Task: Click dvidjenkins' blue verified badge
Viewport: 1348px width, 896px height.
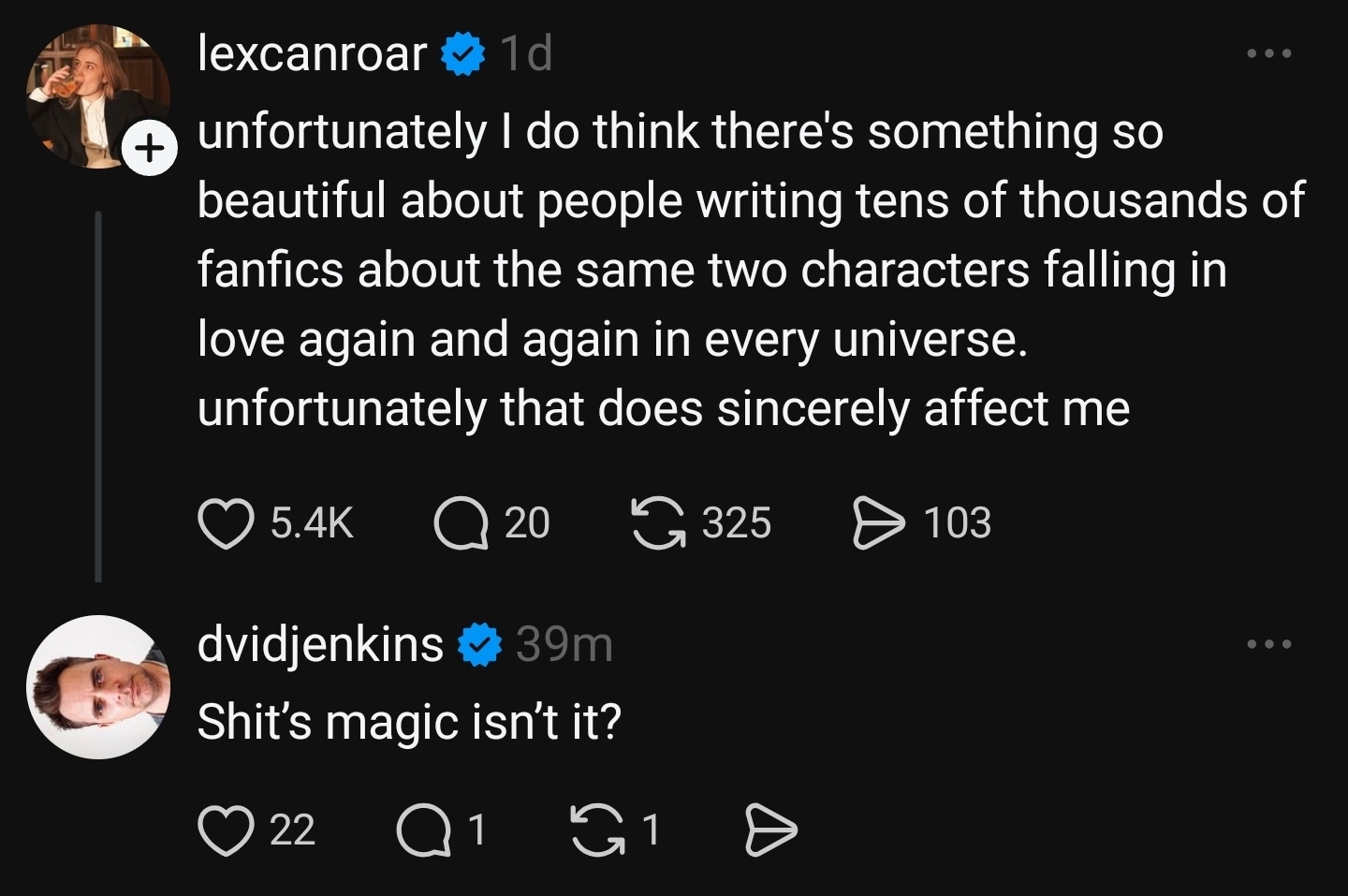Action: [x=480, y=645]
